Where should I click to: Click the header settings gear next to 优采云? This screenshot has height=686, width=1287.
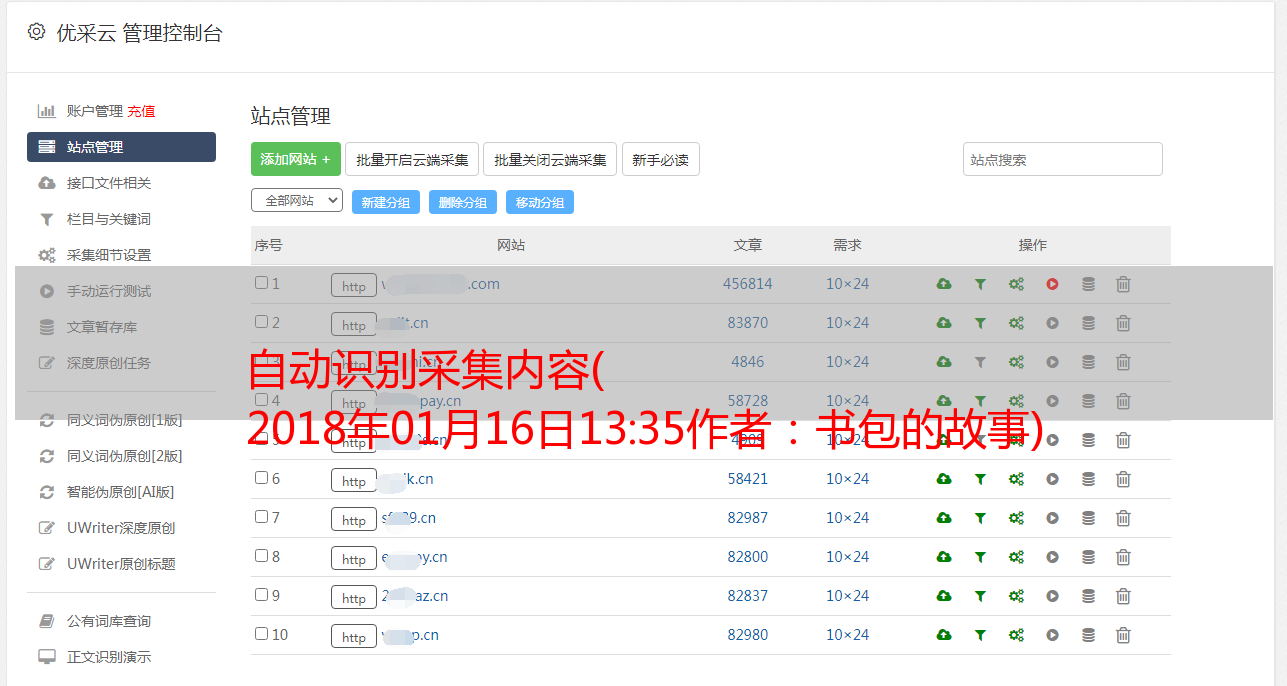tap(36, 32)
